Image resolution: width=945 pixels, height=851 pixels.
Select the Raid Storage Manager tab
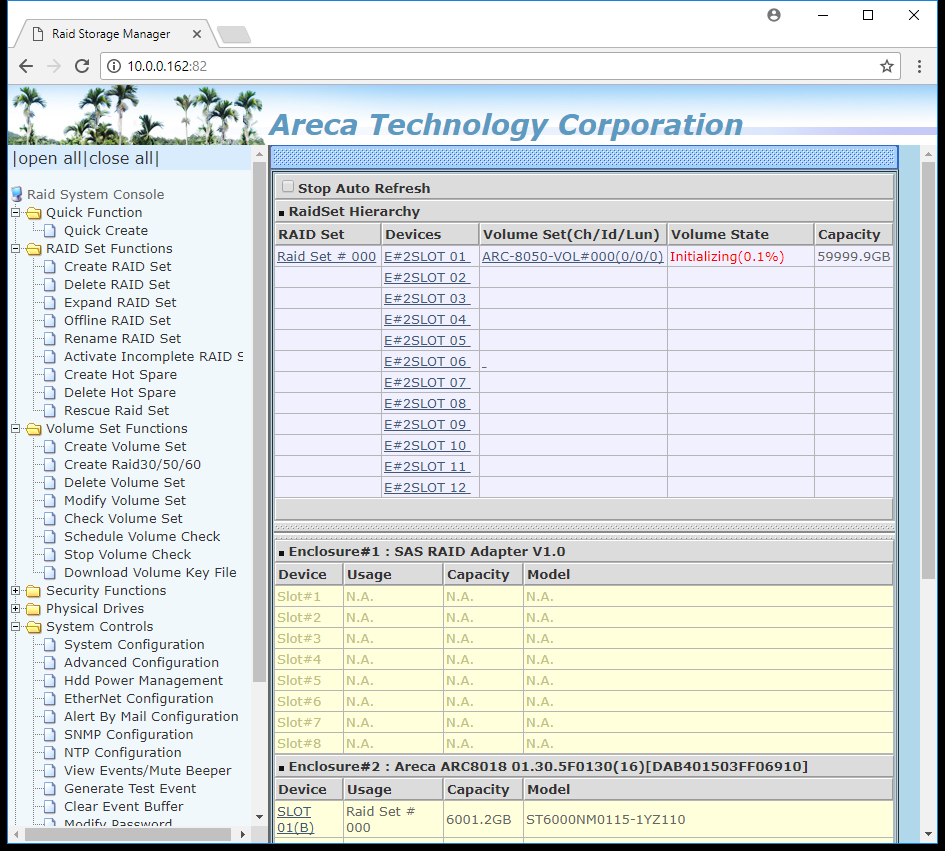pyautogui.click(x=110, y=34)
